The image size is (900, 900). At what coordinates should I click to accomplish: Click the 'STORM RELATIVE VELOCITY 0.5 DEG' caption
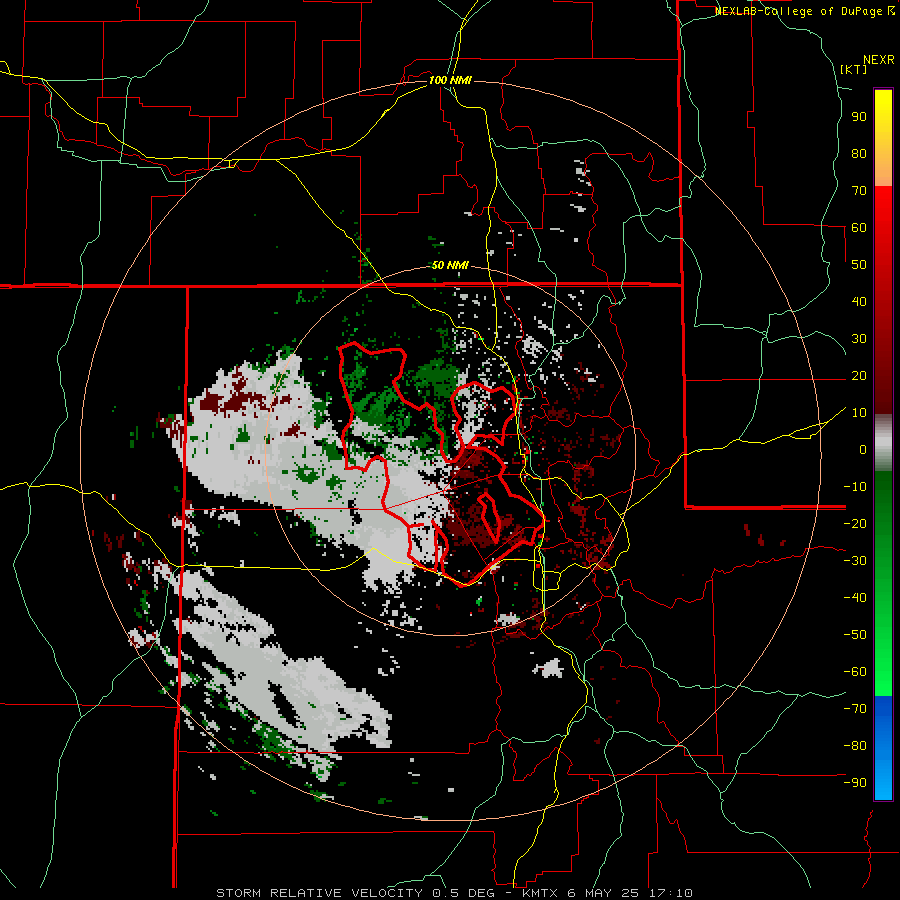point(357,893)
